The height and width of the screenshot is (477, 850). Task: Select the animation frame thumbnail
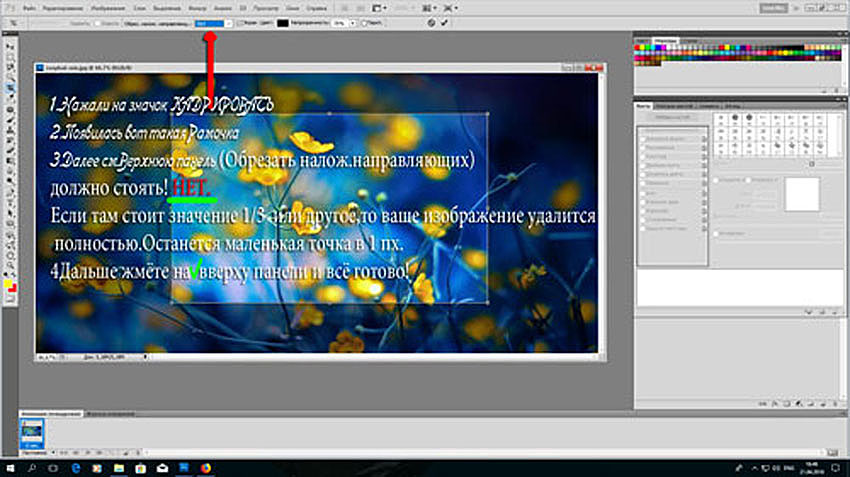point(33,429)
